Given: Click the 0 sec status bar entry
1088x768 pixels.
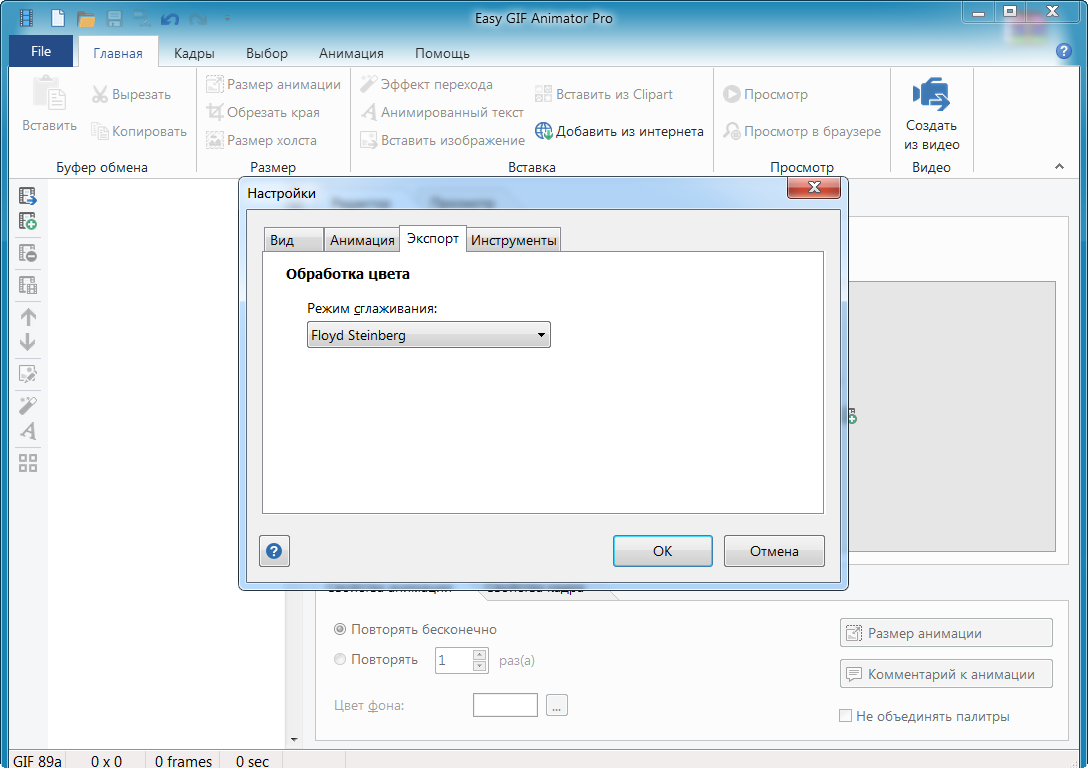Looking at the screenshot, I should click(x=252, y=761).
